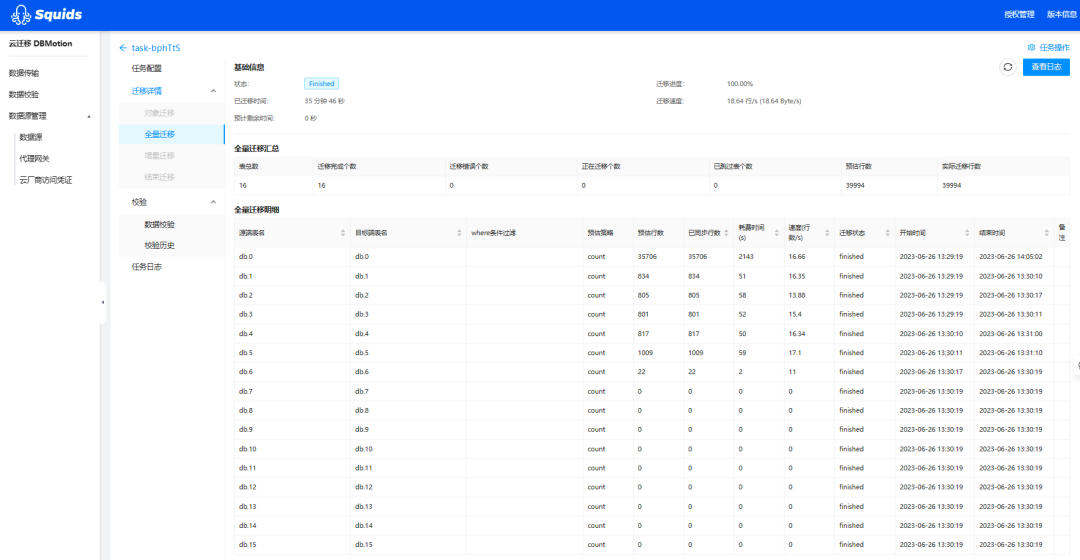This screenshot has height=560, width=1080.
Task: Click the 18.64 行/s migration speed value
Action: 764,101
